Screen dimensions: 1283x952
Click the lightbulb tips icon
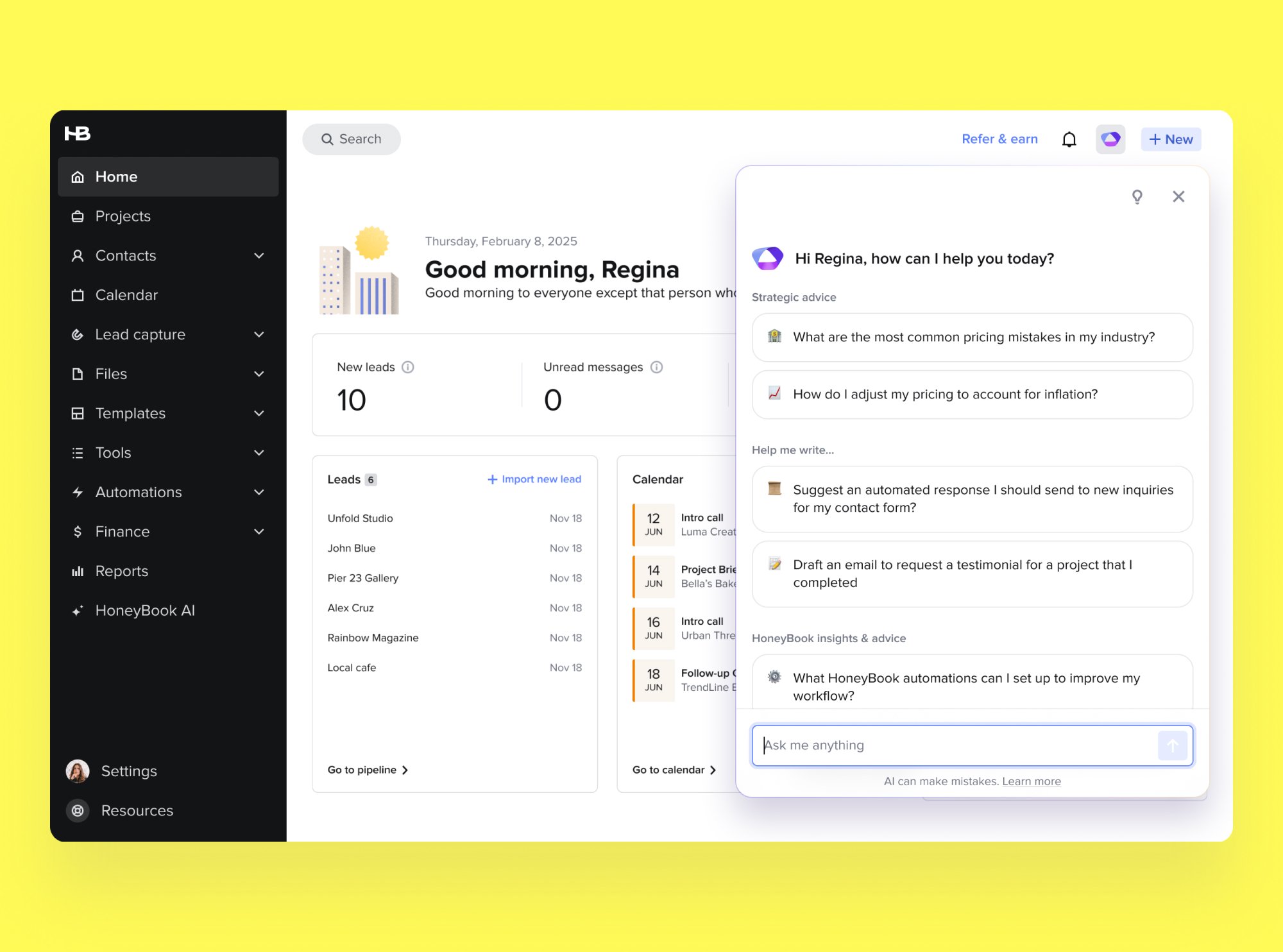[1137, 197]
